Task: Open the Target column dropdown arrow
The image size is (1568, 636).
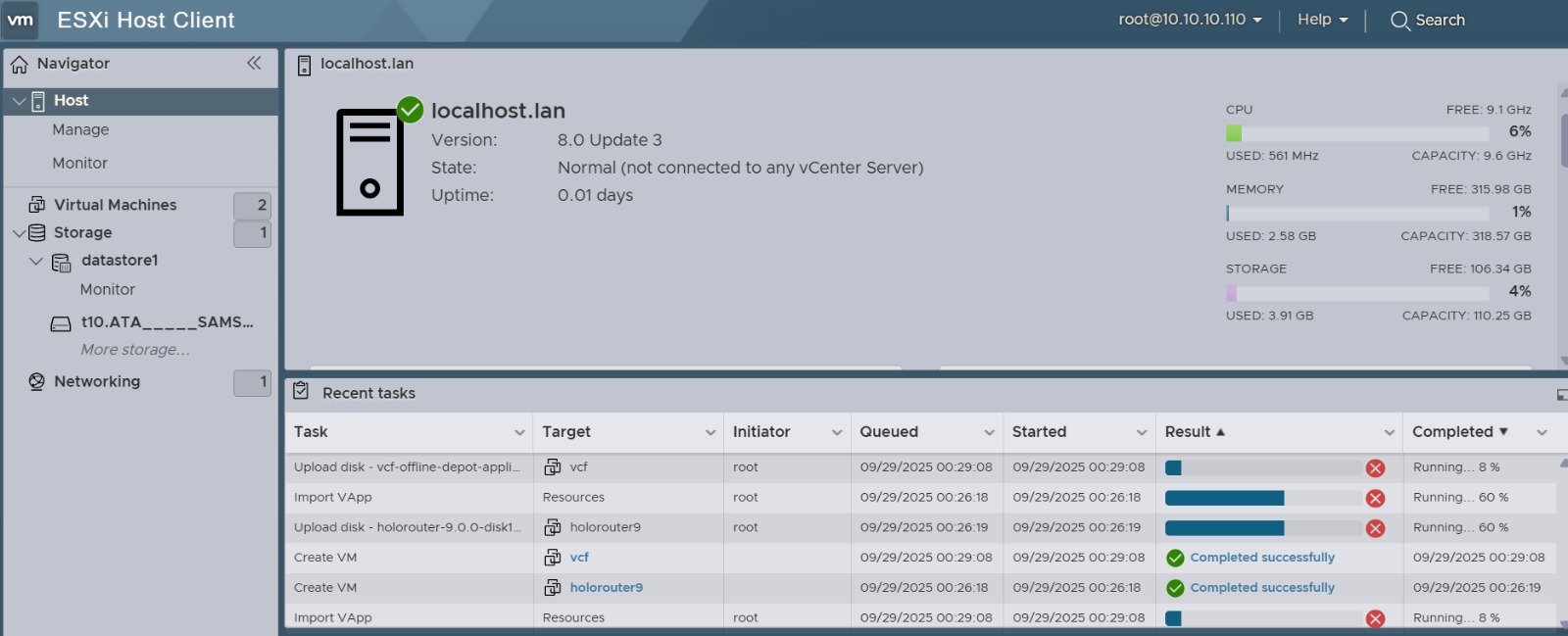Action: [x=710, y=433]
